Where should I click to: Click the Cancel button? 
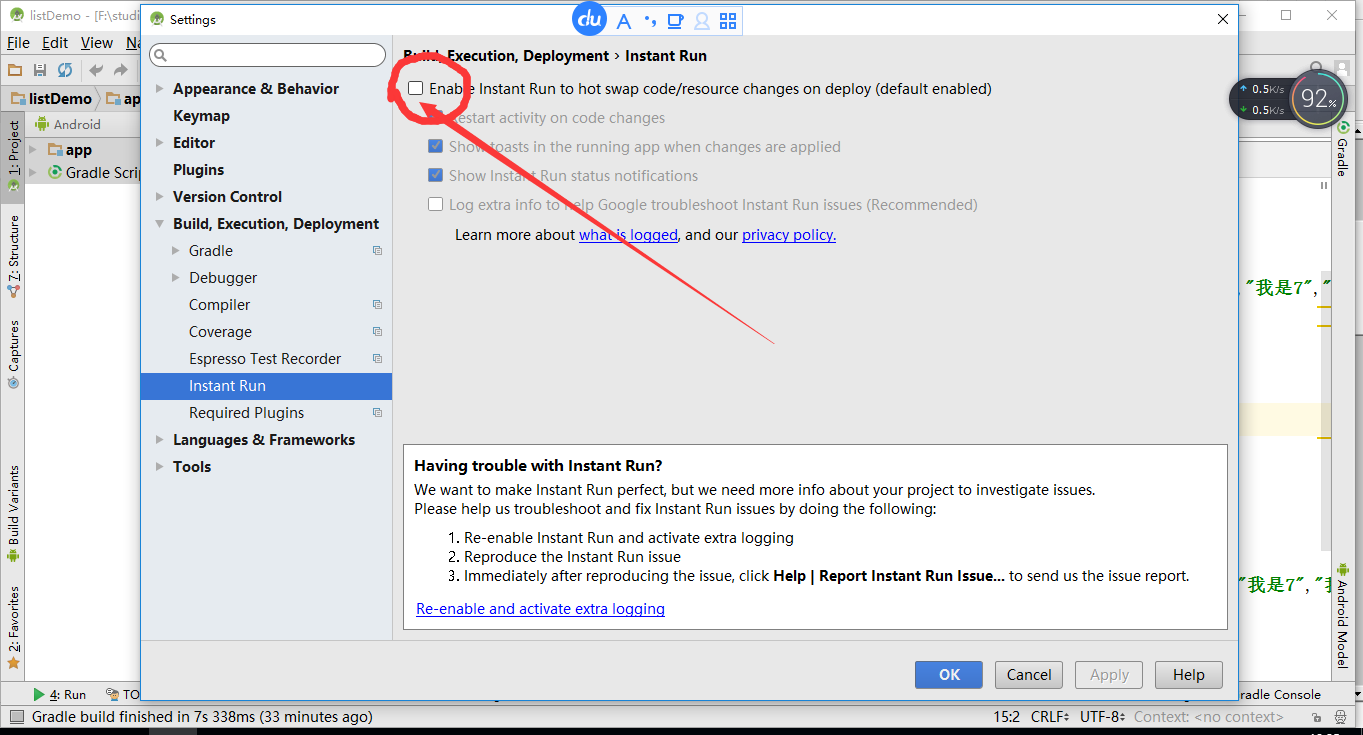click(1029, 675)
